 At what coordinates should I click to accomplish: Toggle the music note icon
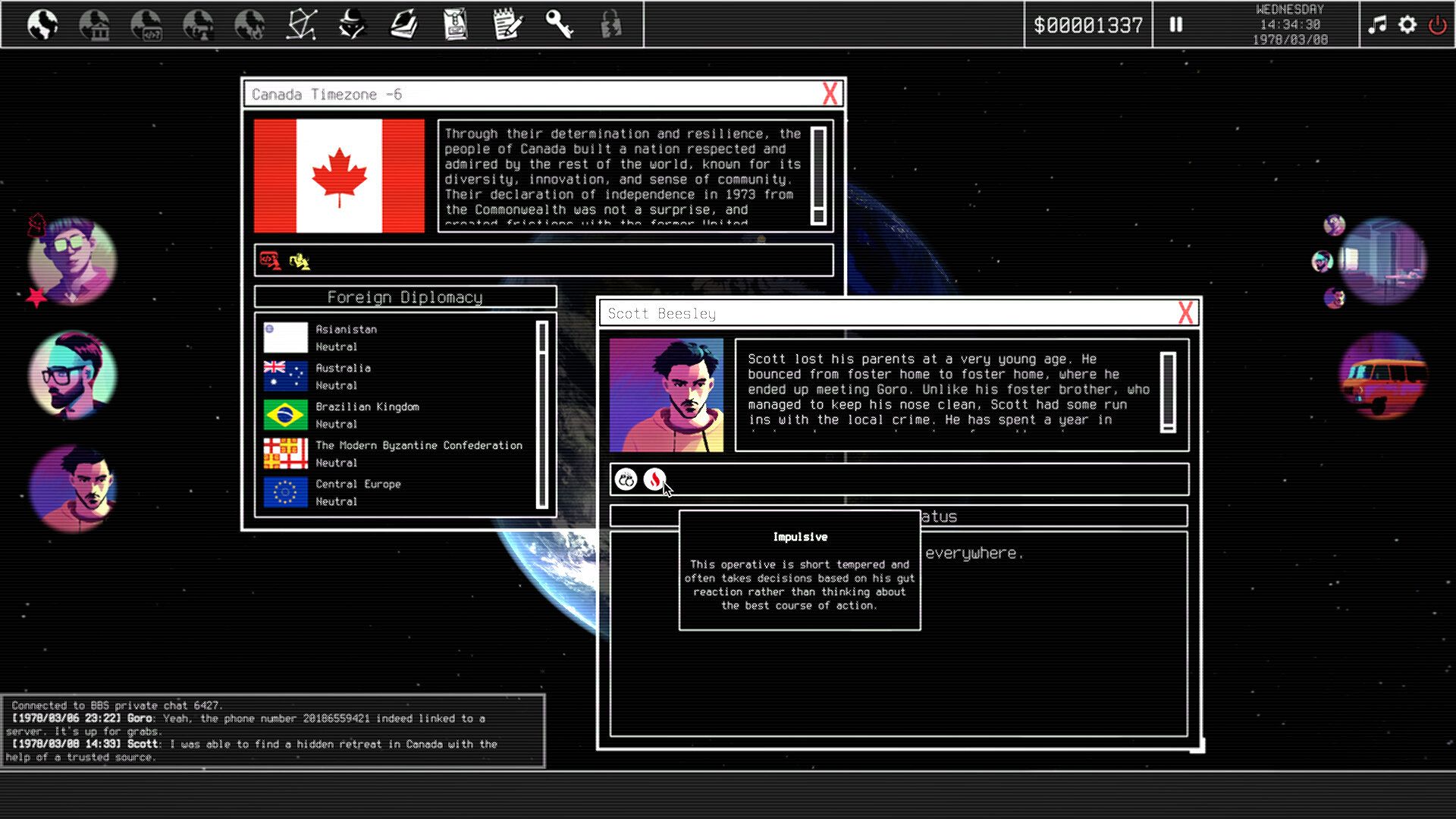click(1377, 25)
